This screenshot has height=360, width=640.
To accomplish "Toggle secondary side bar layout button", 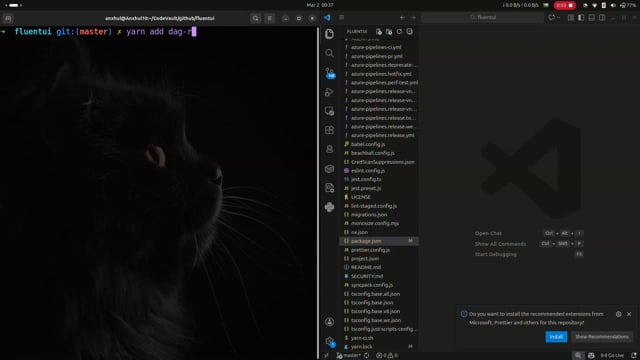I will pyautogui.click(x=602, y=18).
